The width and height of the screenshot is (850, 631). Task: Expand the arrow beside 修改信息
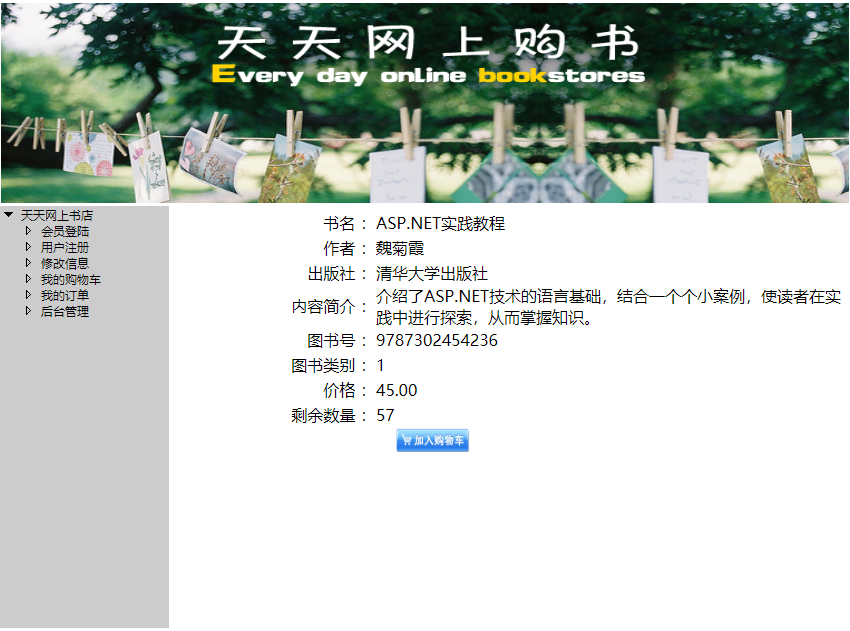click(28, 263)
